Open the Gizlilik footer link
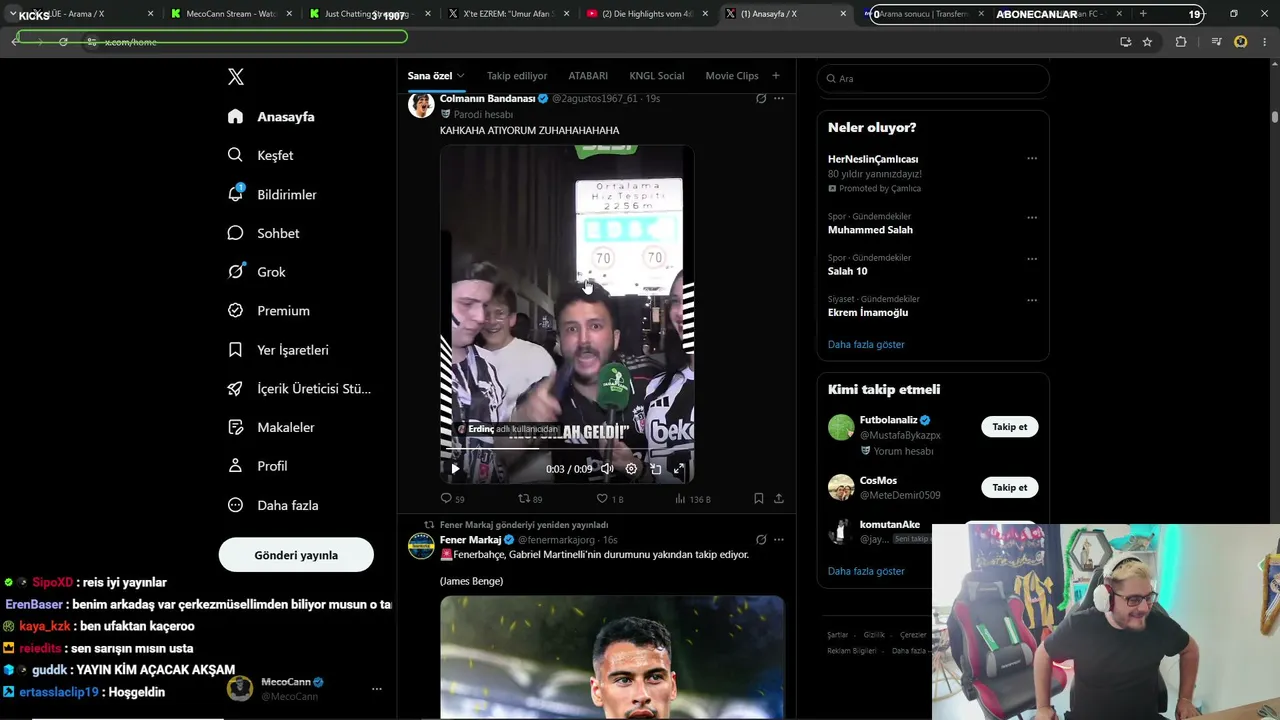This screenshot has height=720, width=1280. click(874, 635)
